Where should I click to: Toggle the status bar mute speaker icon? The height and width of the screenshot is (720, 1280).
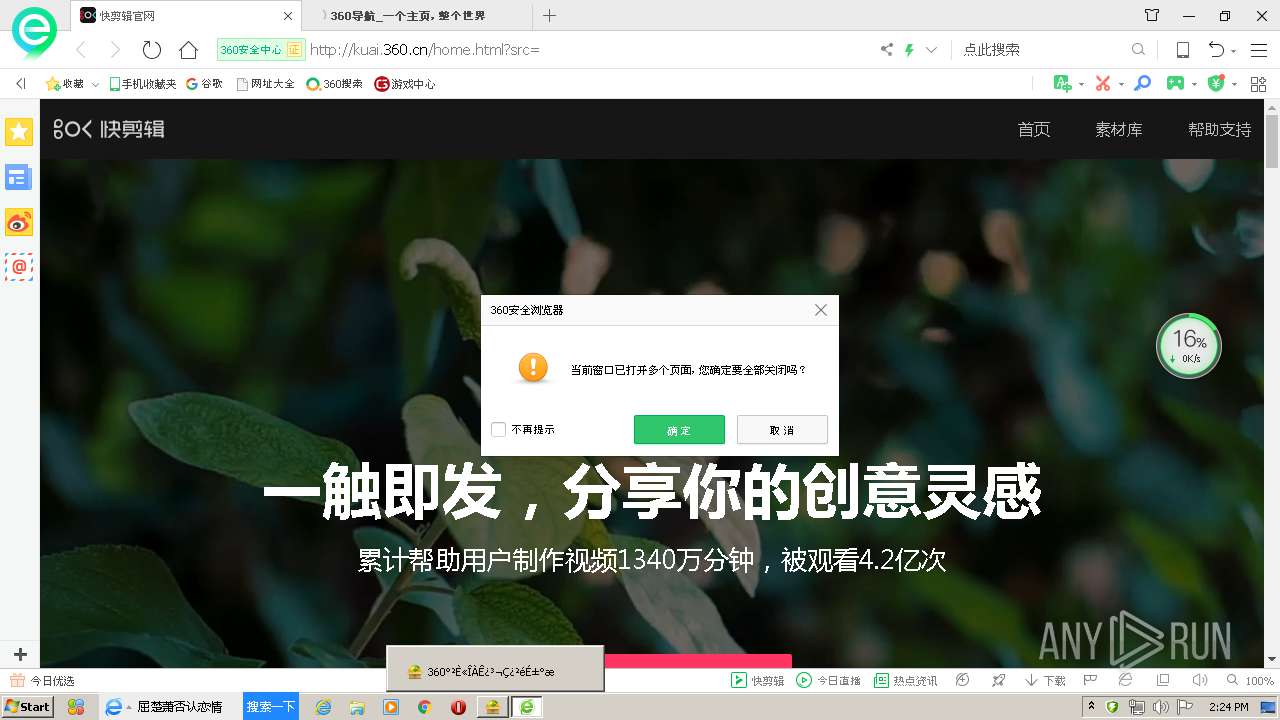click(1199, 680)
